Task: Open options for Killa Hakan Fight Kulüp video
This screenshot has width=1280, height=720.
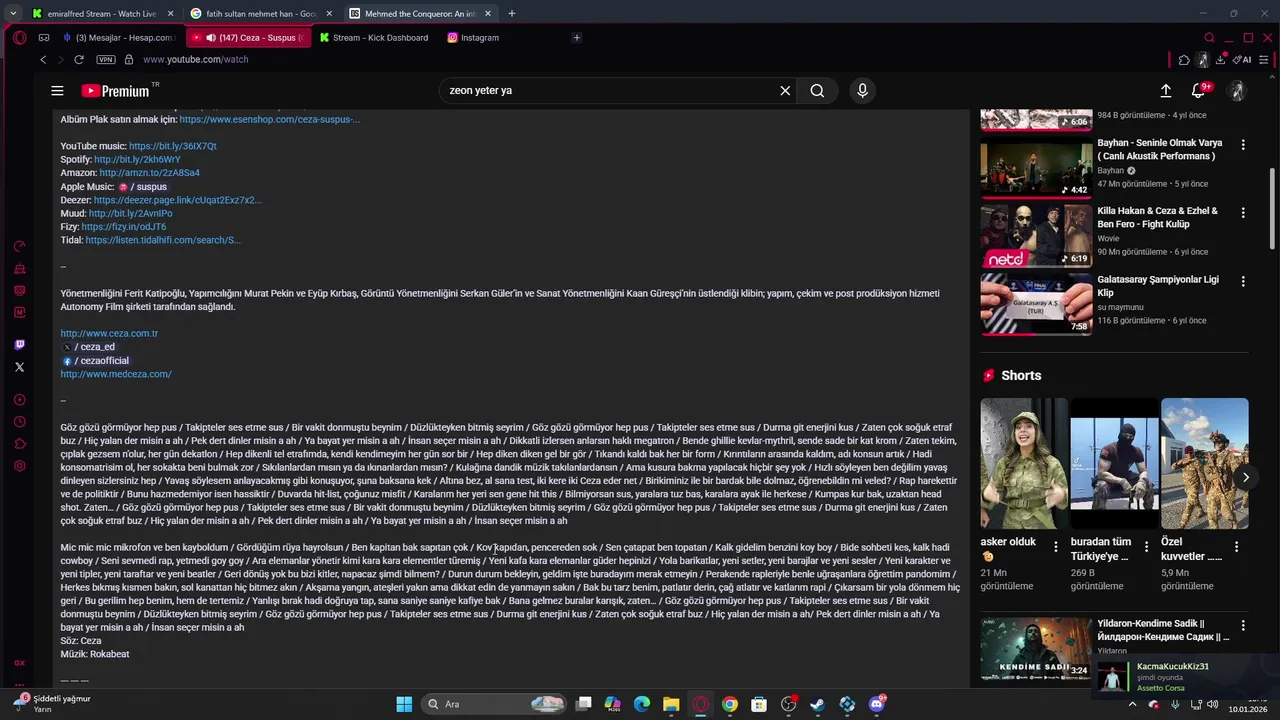Action: tap(1243, 213)
